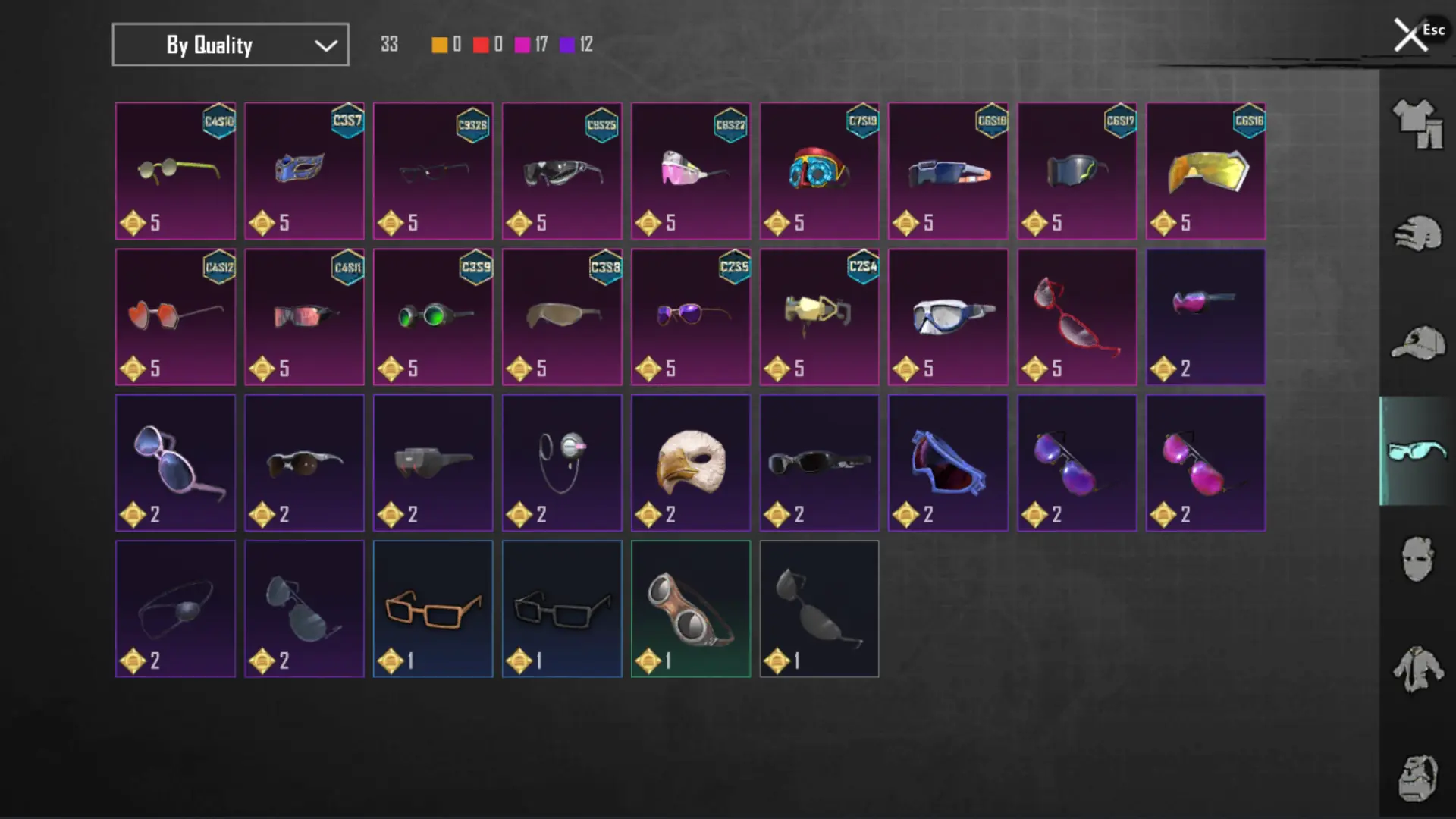Toggle the purple quality filter
The height and width of the screenshot is (819, 1456).
coord(567,45)
